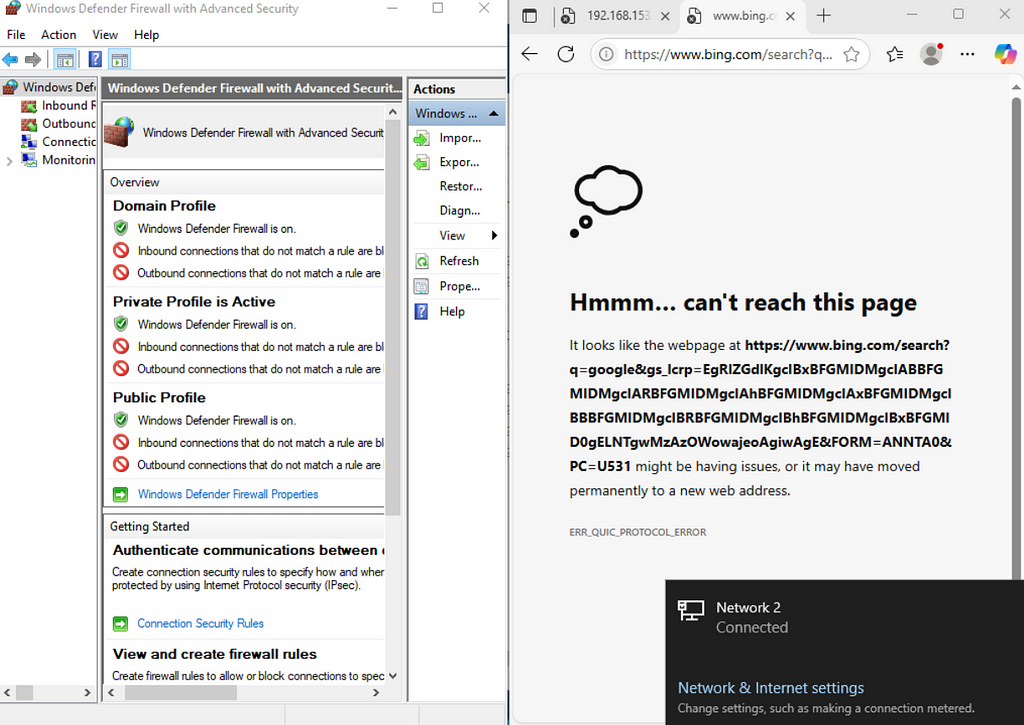Click right arrow of tree pane scrollbar

click(88, 692)
